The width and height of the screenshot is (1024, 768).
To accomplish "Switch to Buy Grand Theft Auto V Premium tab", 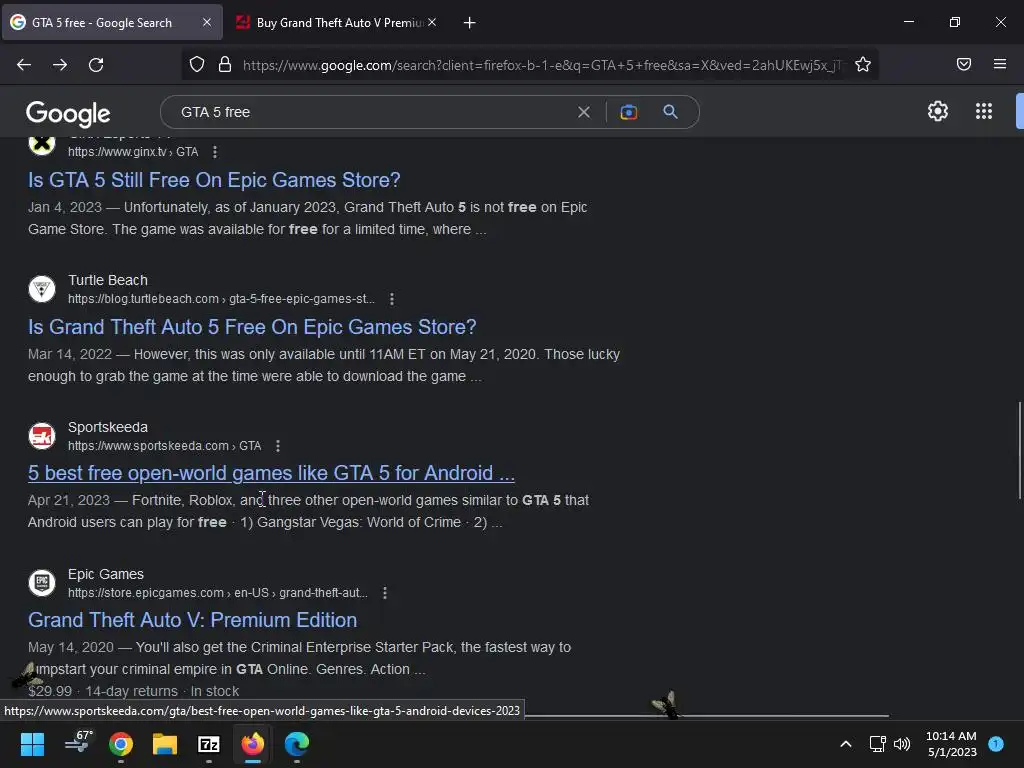I will pos(336,22).
